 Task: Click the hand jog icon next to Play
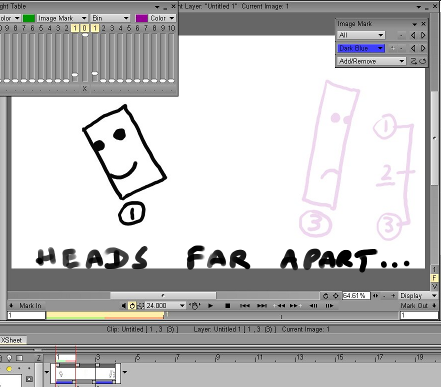(195, 306)
